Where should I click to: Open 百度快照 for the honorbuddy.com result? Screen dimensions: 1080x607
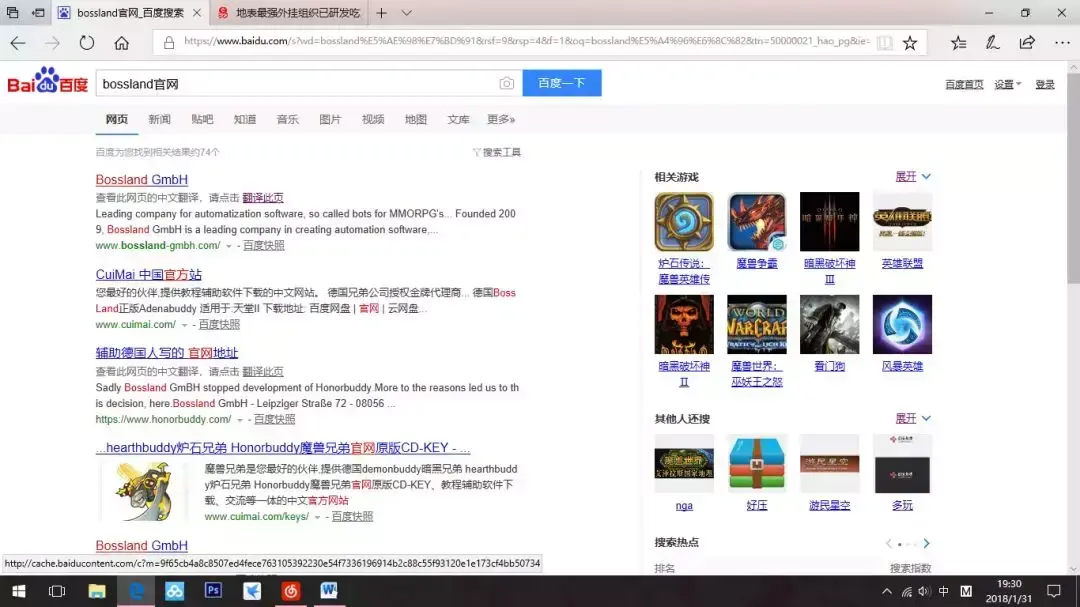point(274,420)
